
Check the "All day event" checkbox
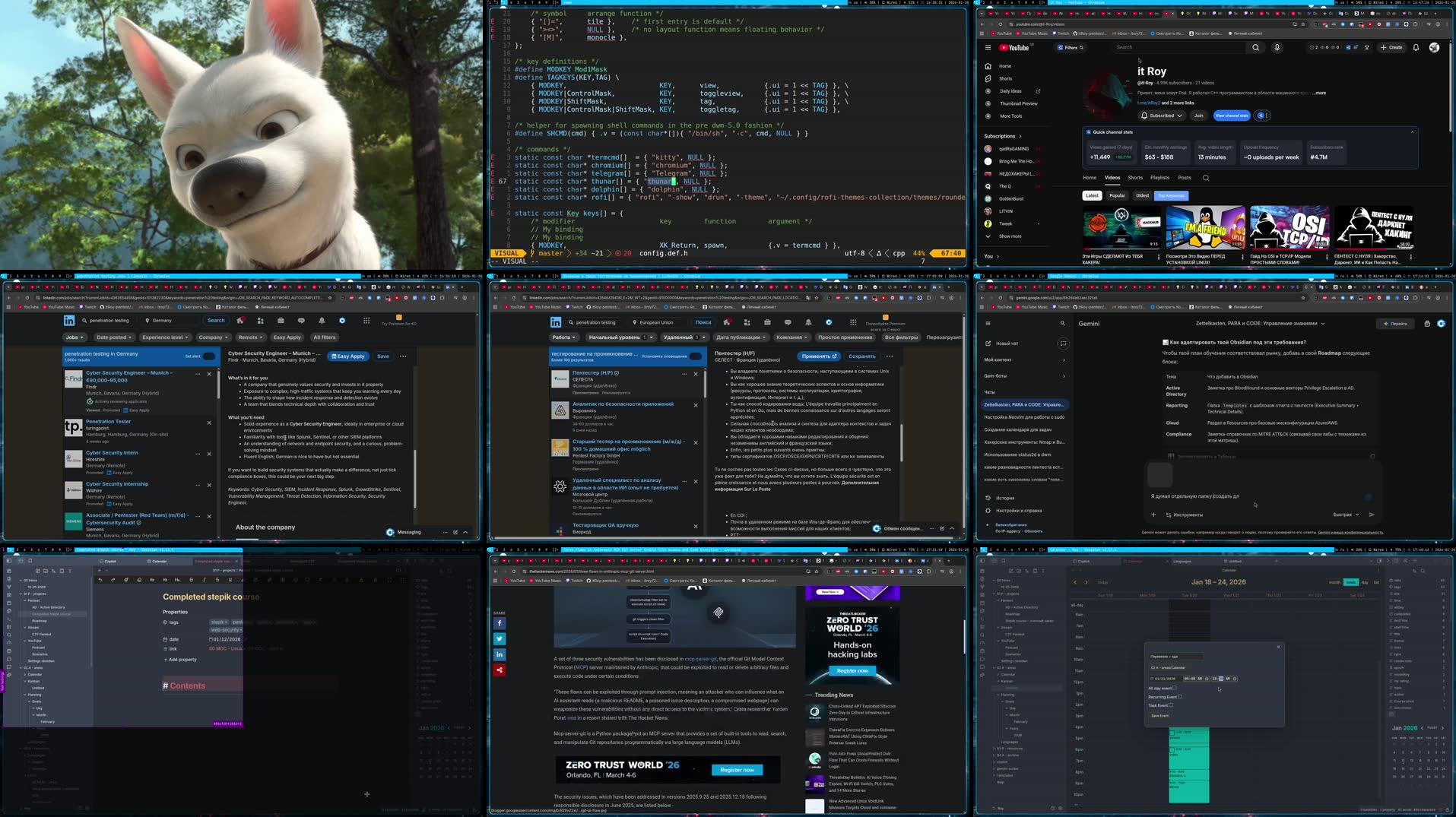1175,688
